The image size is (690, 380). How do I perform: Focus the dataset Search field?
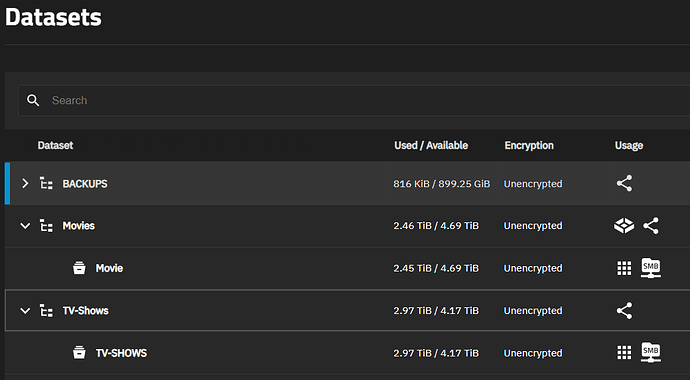pos(354,100)
